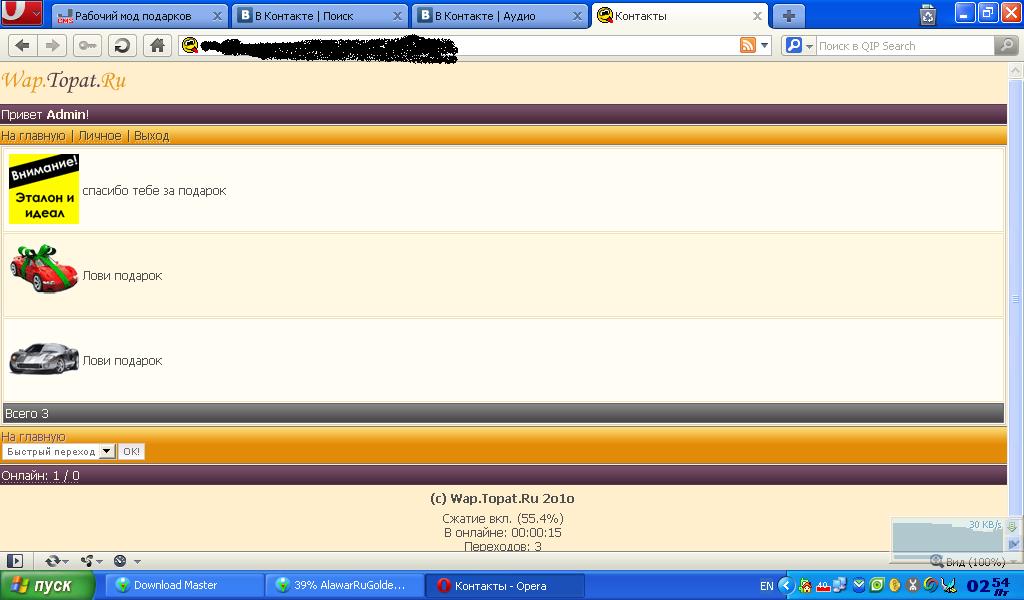Click the 'OK!' button
Image resolution: width=1024 pixels, height=600 pixels.
tap(131, 451)
